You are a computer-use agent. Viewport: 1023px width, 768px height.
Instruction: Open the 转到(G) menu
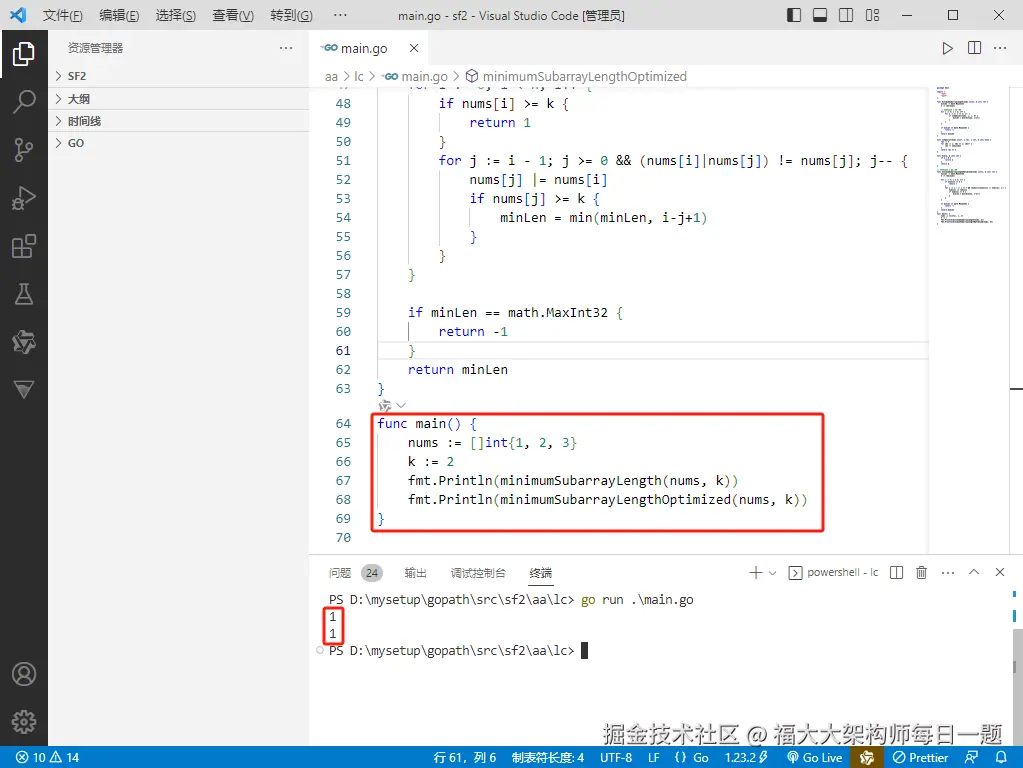[x=291, y=15]
